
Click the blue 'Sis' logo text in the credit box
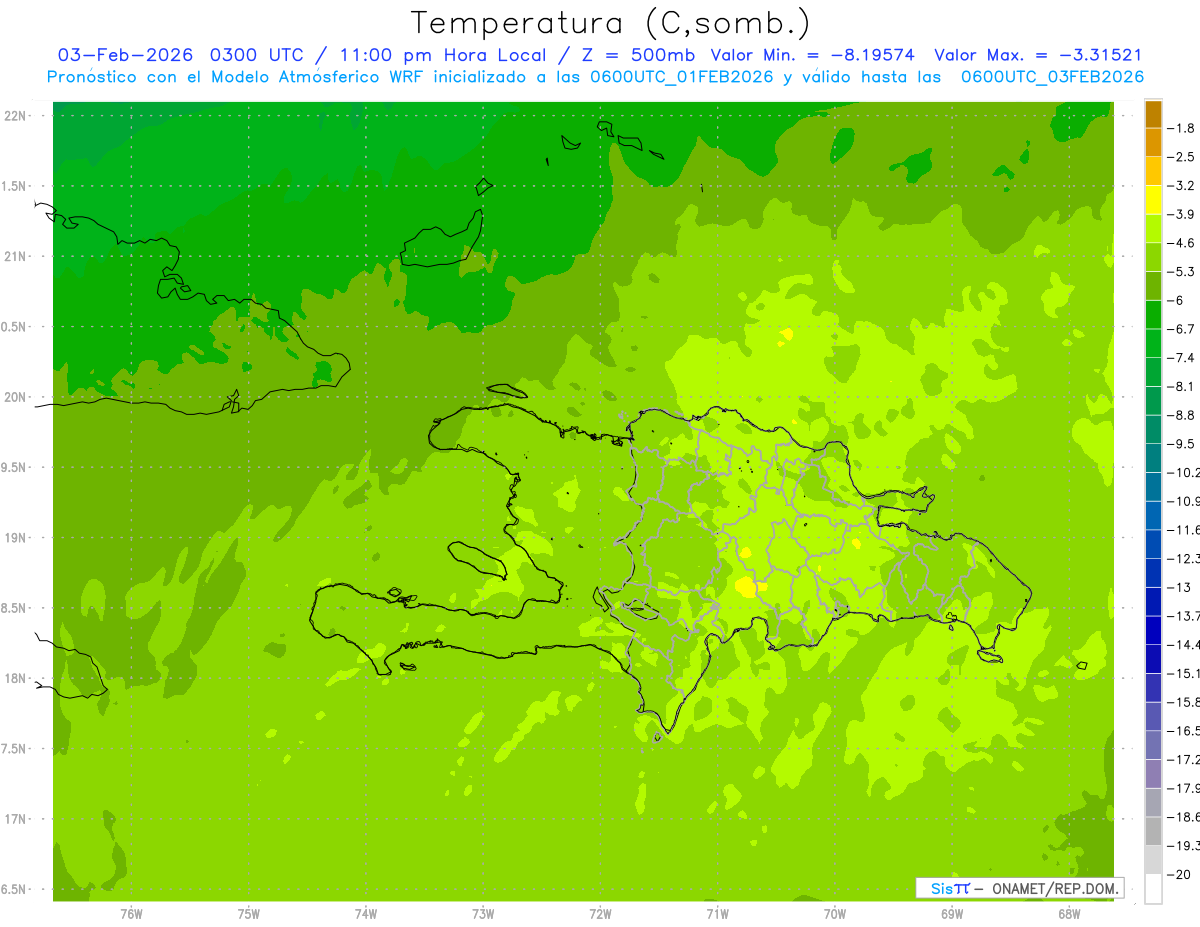[x=942, y=888]
